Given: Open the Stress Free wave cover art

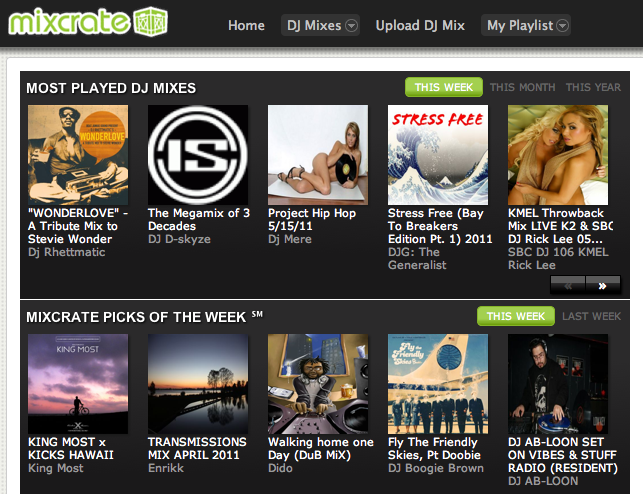Looking at the screenshot, I should (x=438, y=155).
